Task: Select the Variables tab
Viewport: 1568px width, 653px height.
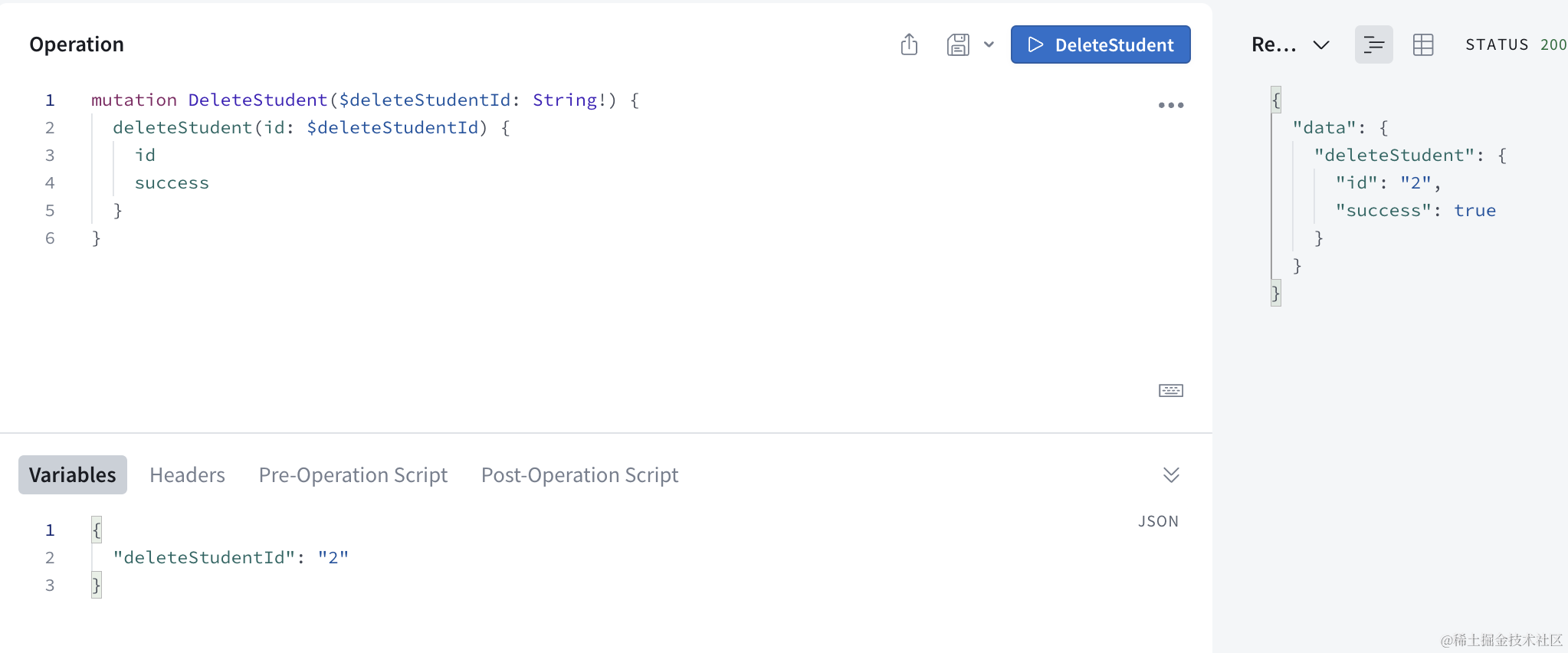Action: tap(73, 475)
